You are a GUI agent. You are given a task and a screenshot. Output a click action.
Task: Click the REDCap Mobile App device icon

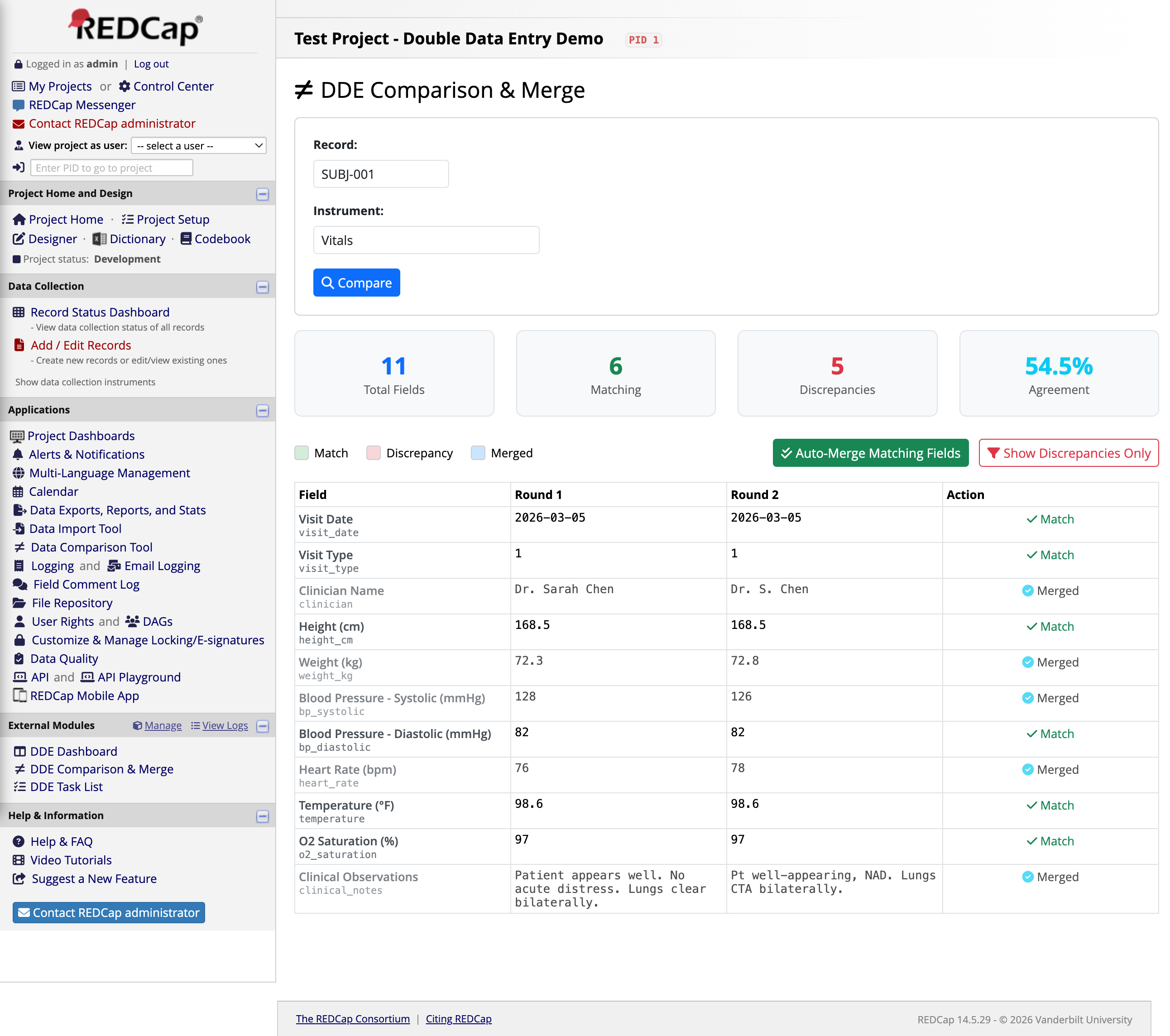(19, 695)
